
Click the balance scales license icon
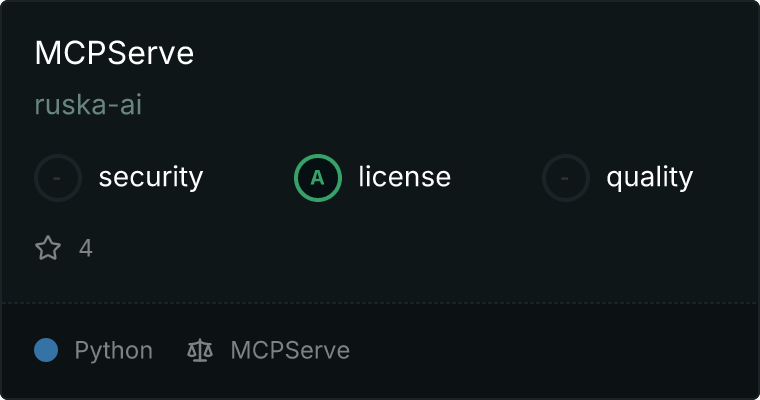coord(200,350)
